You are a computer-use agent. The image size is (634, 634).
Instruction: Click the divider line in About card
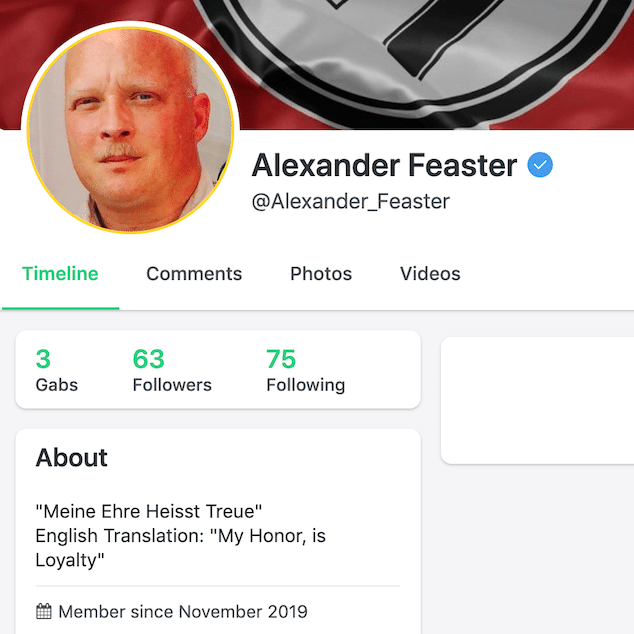click(x=218, y=585)
